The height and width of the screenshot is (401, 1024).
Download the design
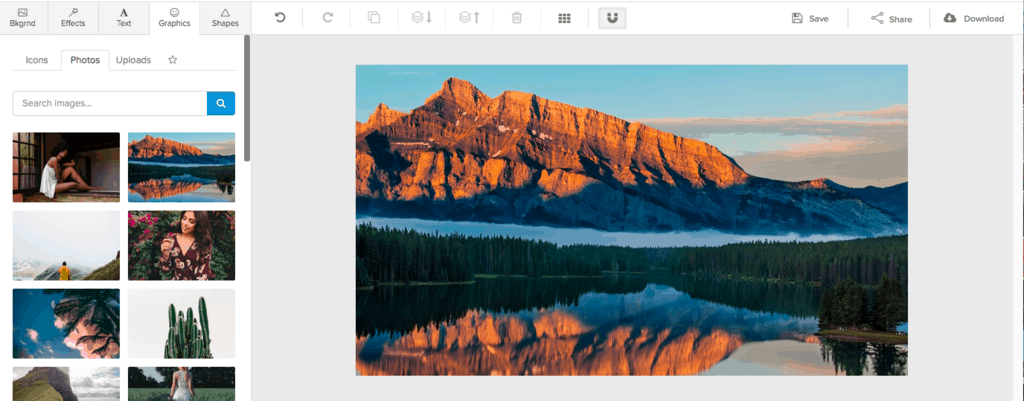click(x=974, y=18)
